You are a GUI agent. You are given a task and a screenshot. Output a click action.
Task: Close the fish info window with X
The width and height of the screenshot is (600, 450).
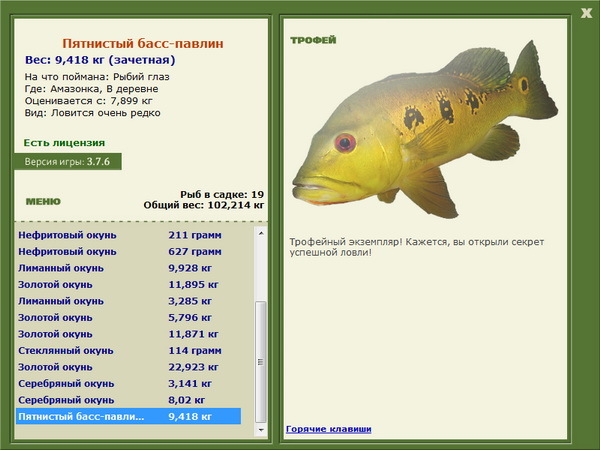[x=586, y=13]
